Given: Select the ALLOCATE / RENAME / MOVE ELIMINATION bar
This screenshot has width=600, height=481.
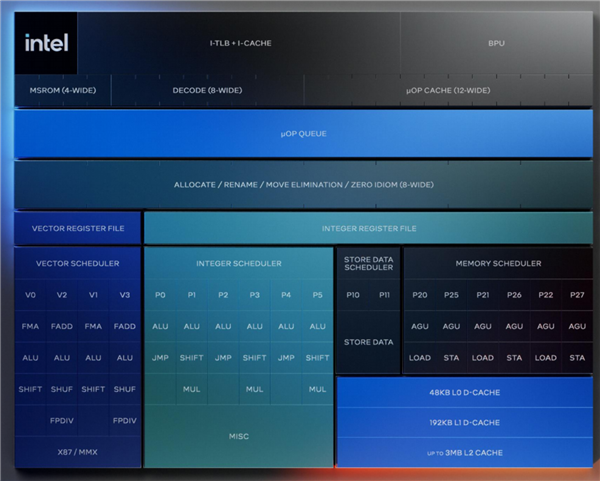Looking at the screenshot, I should point(303,185).
